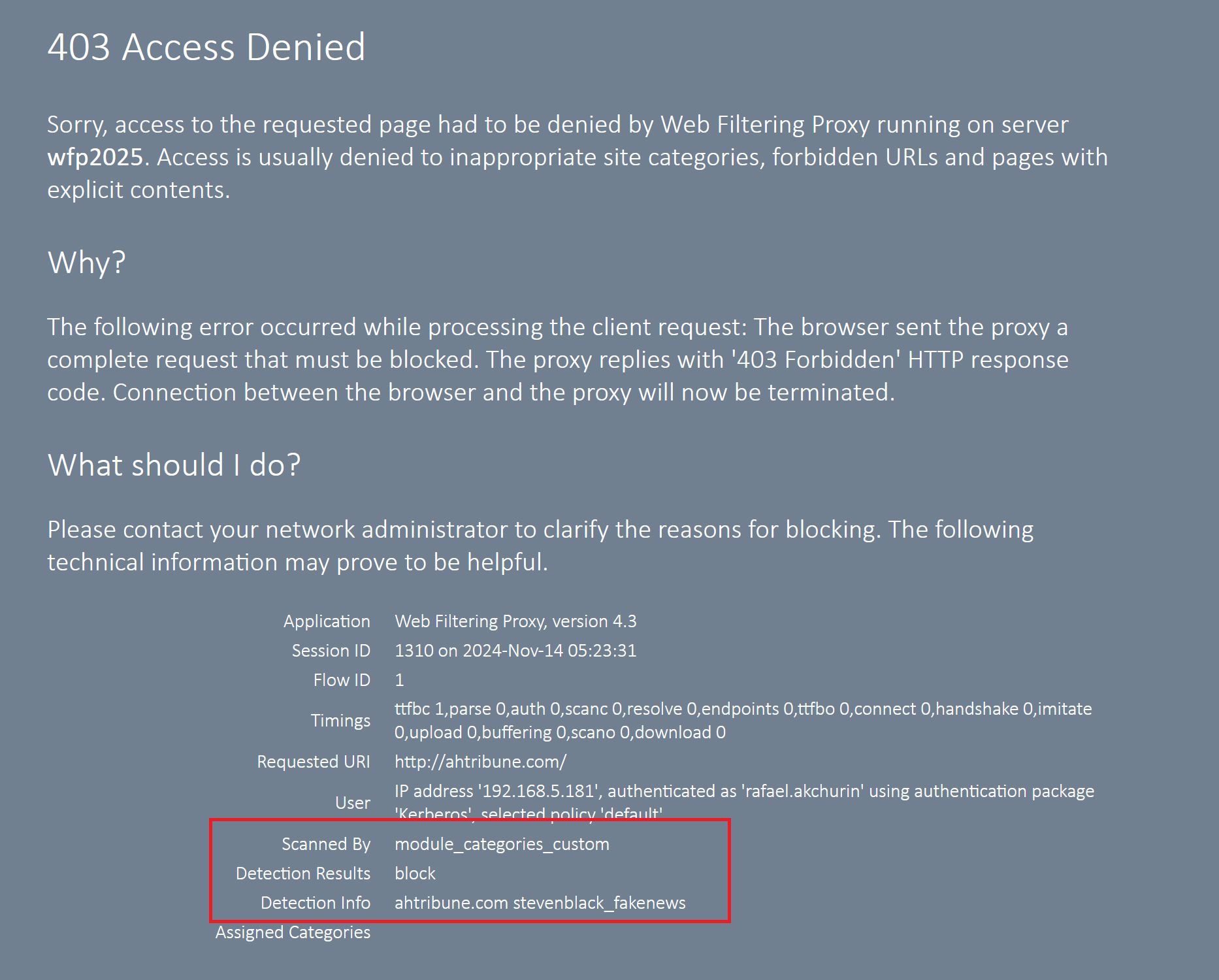
Task: Click the 'Assigned Categories' label
Action: 293,932
